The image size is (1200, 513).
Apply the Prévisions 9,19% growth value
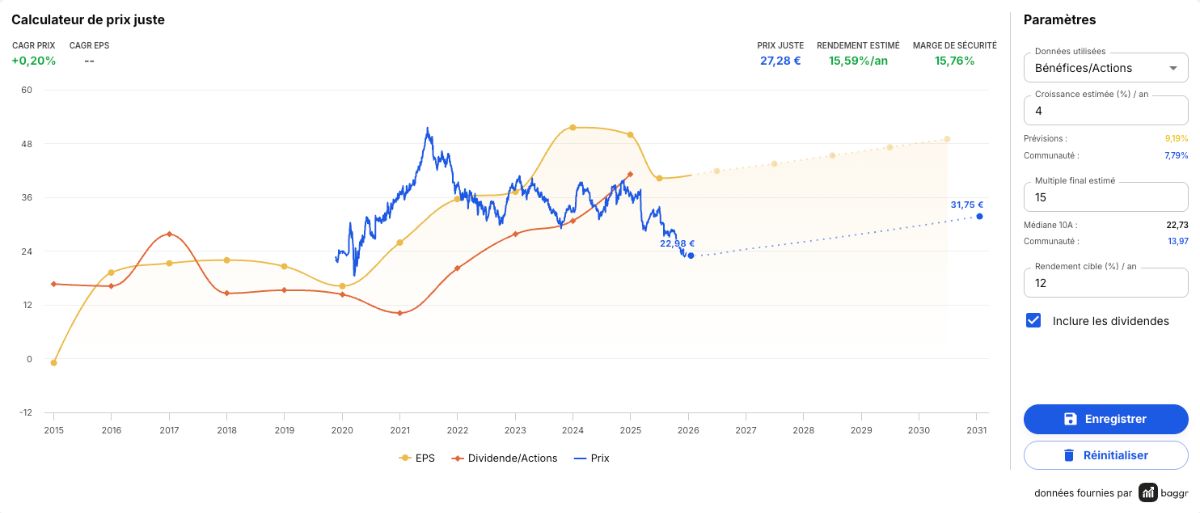coord(1175,138)
